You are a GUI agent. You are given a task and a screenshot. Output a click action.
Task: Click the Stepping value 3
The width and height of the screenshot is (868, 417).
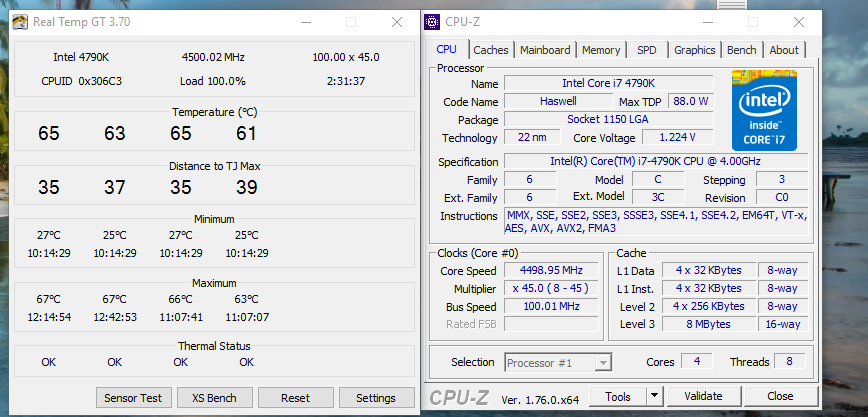(x=782, y=179)
